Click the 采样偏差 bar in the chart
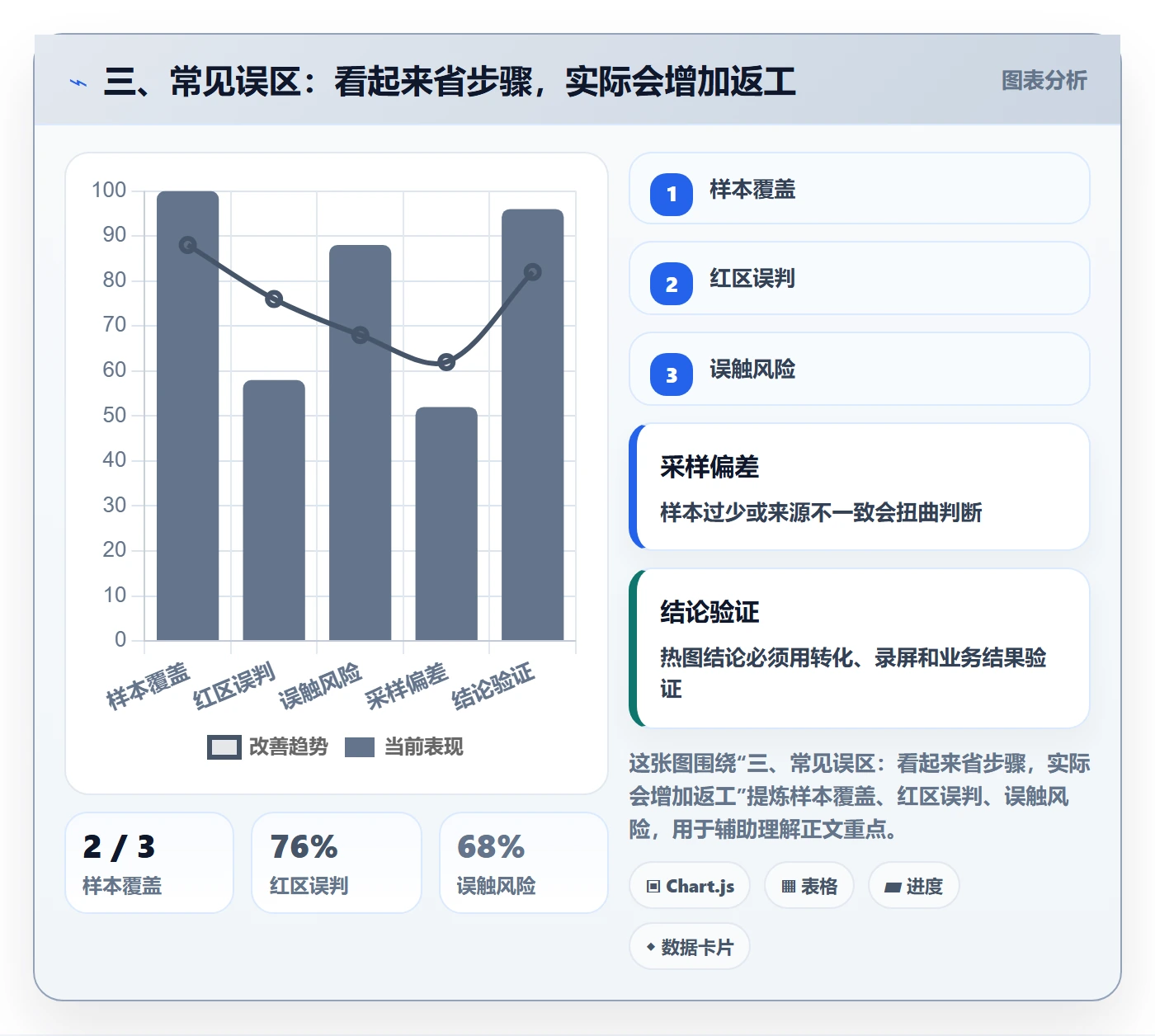1155x1036 pixels. (x=446, y=523)
